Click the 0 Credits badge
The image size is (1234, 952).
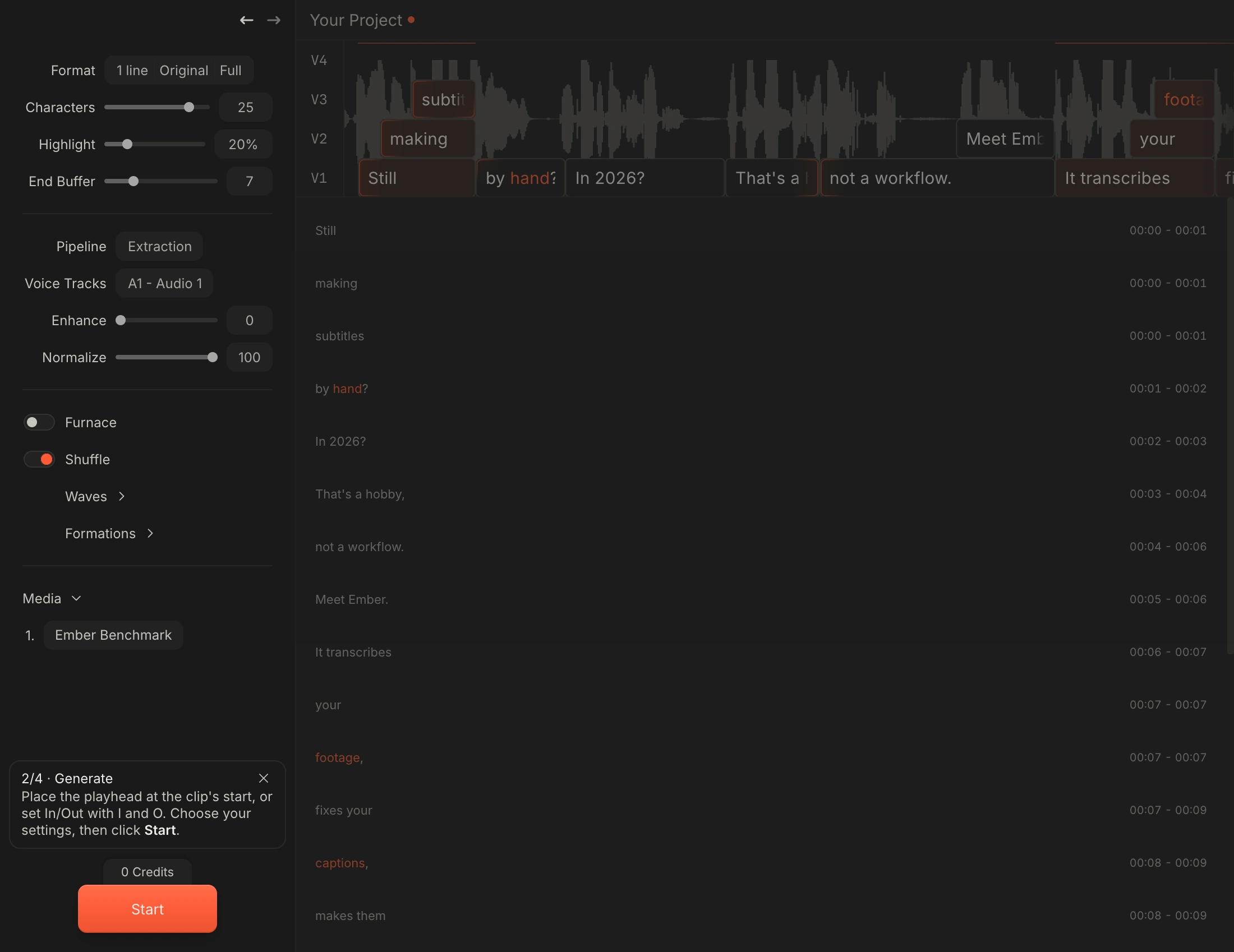coord(148,872)
